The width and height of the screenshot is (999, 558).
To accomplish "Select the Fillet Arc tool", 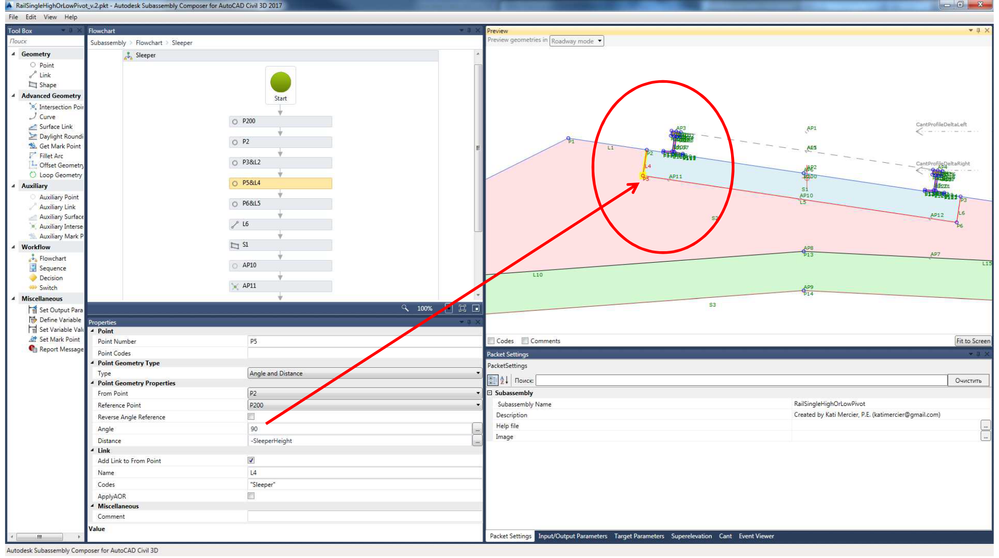I will [46, 155].
